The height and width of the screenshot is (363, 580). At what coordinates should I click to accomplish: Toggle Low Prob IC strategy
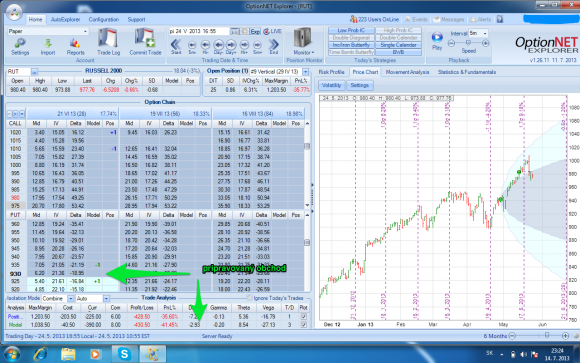351,30
